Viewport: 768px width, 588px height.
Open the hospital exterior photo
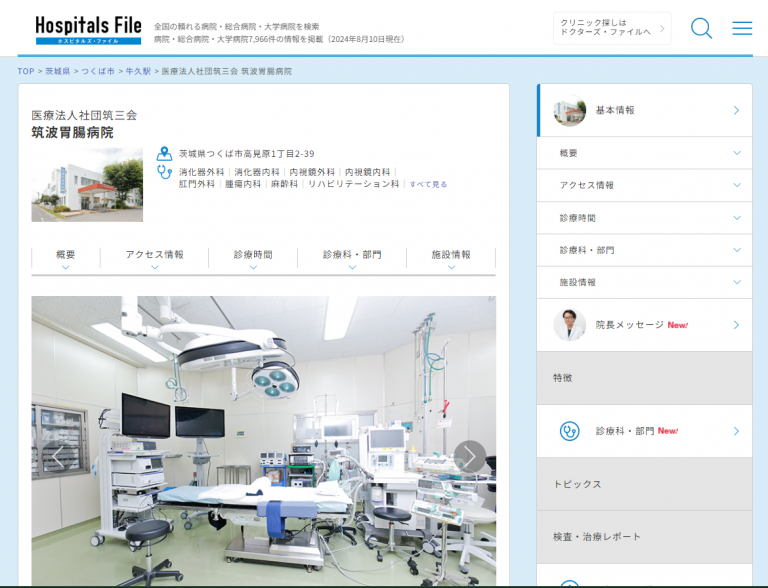87,185
